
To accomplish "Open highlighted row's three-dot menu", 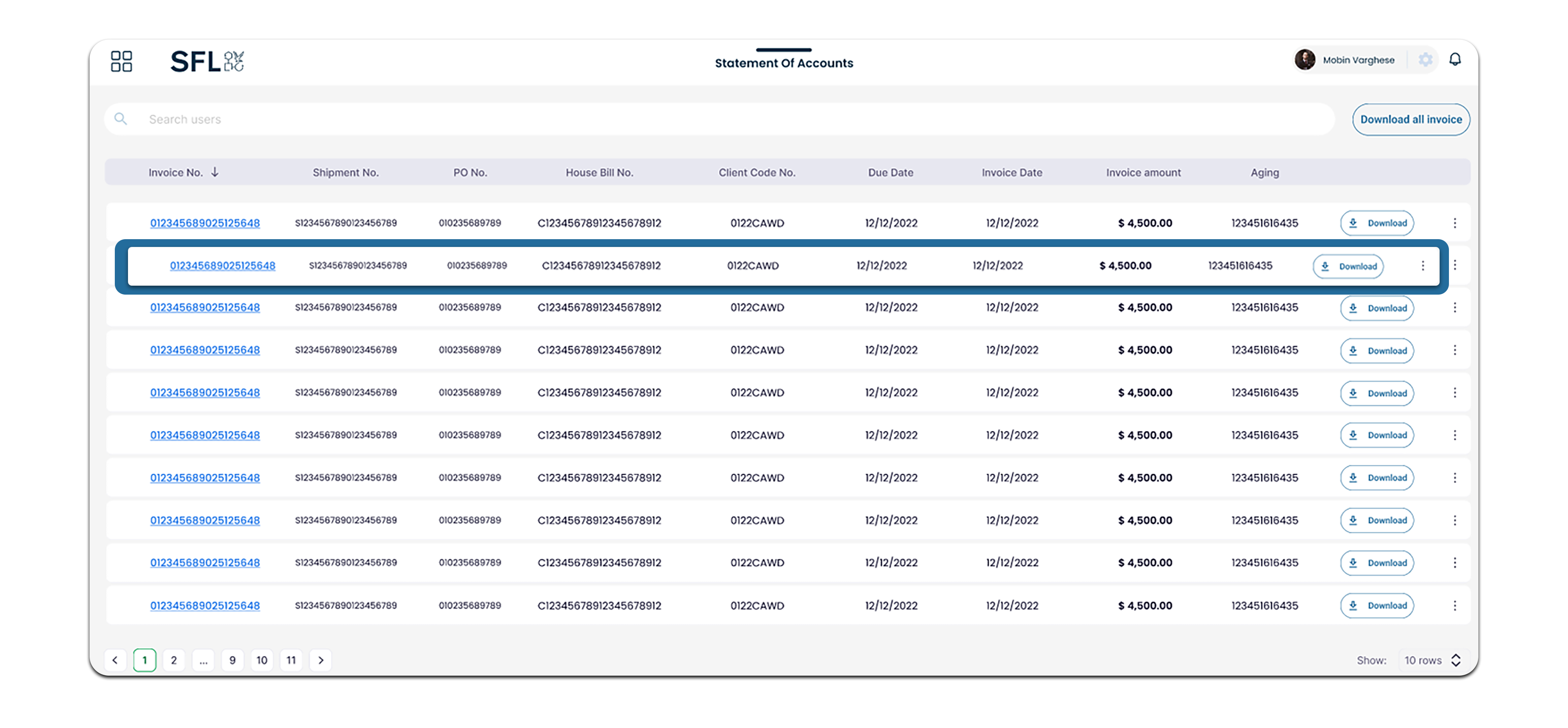I will point(1423,266).
